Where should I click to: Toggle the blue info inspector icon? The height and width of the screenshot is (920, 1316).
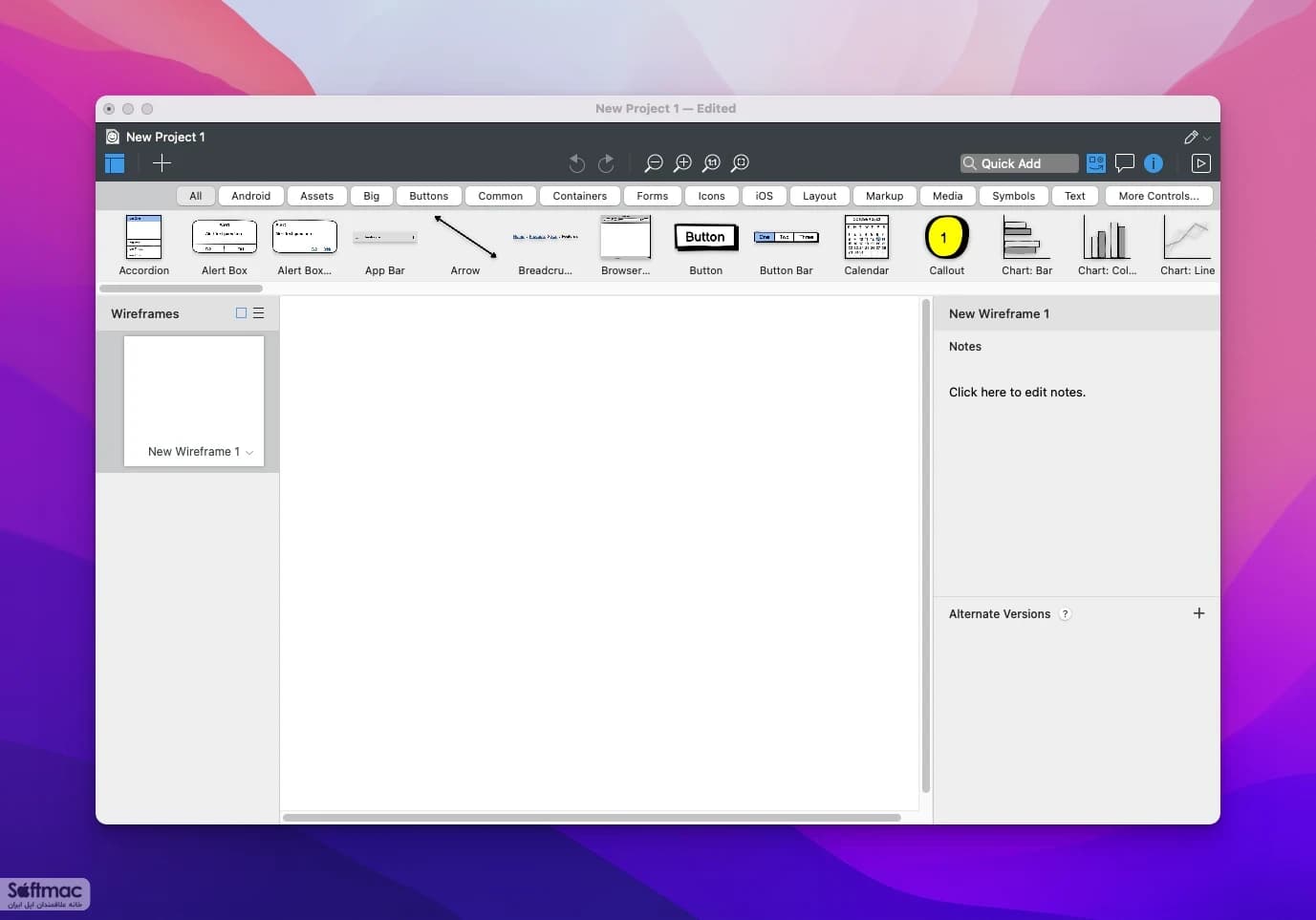(1154, 163)
